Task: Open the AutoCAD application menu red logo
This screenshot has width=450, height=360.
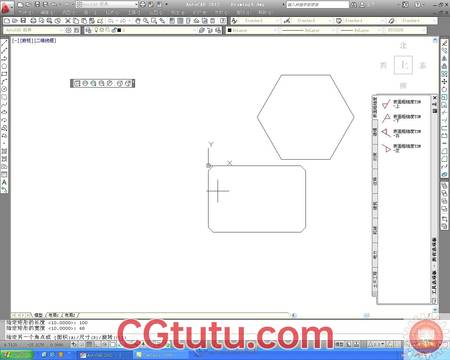Action: click(x=7, y=7)
